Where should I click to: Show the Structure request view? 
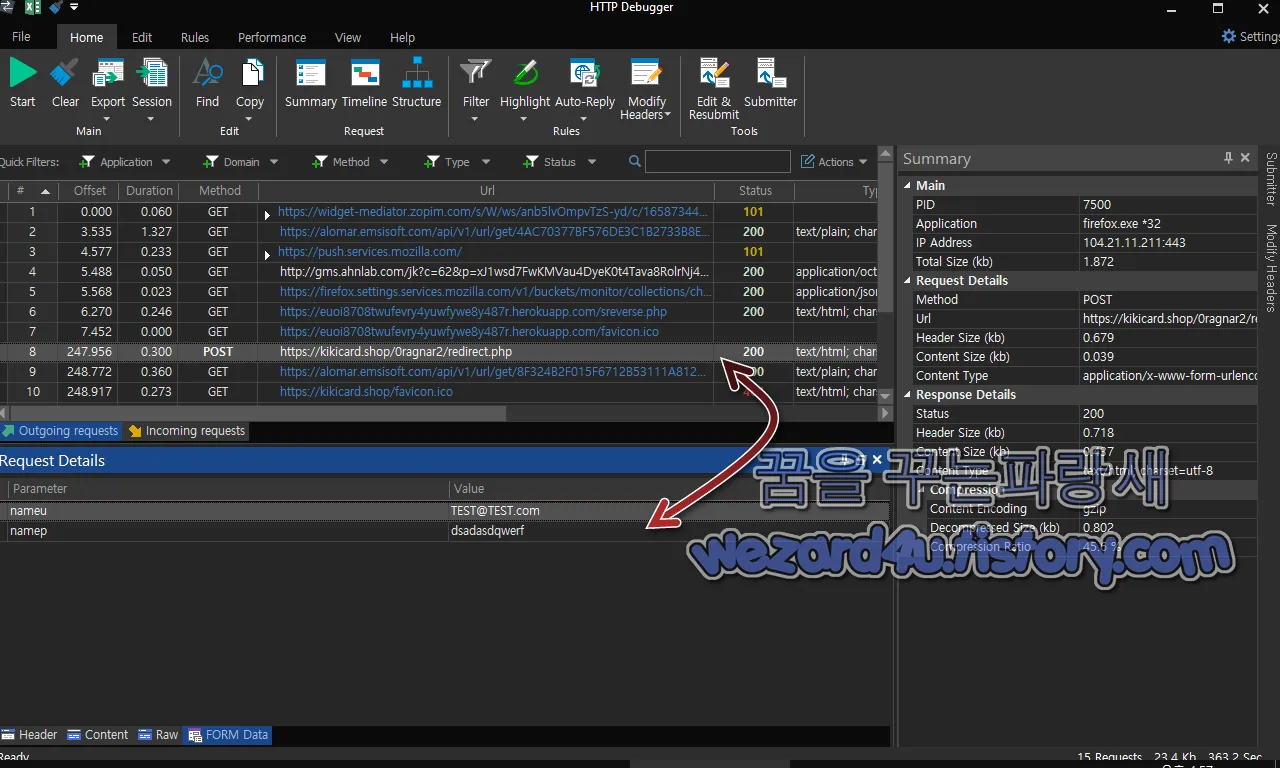[x=417, y=83]
